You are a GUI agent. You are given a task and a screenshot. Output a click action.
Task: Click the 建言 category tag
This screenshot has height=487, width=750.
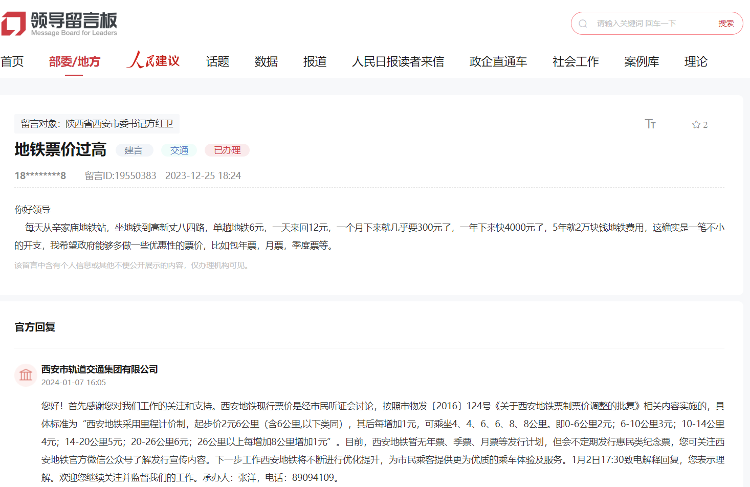pyautogui.click(x=133, y=151)
